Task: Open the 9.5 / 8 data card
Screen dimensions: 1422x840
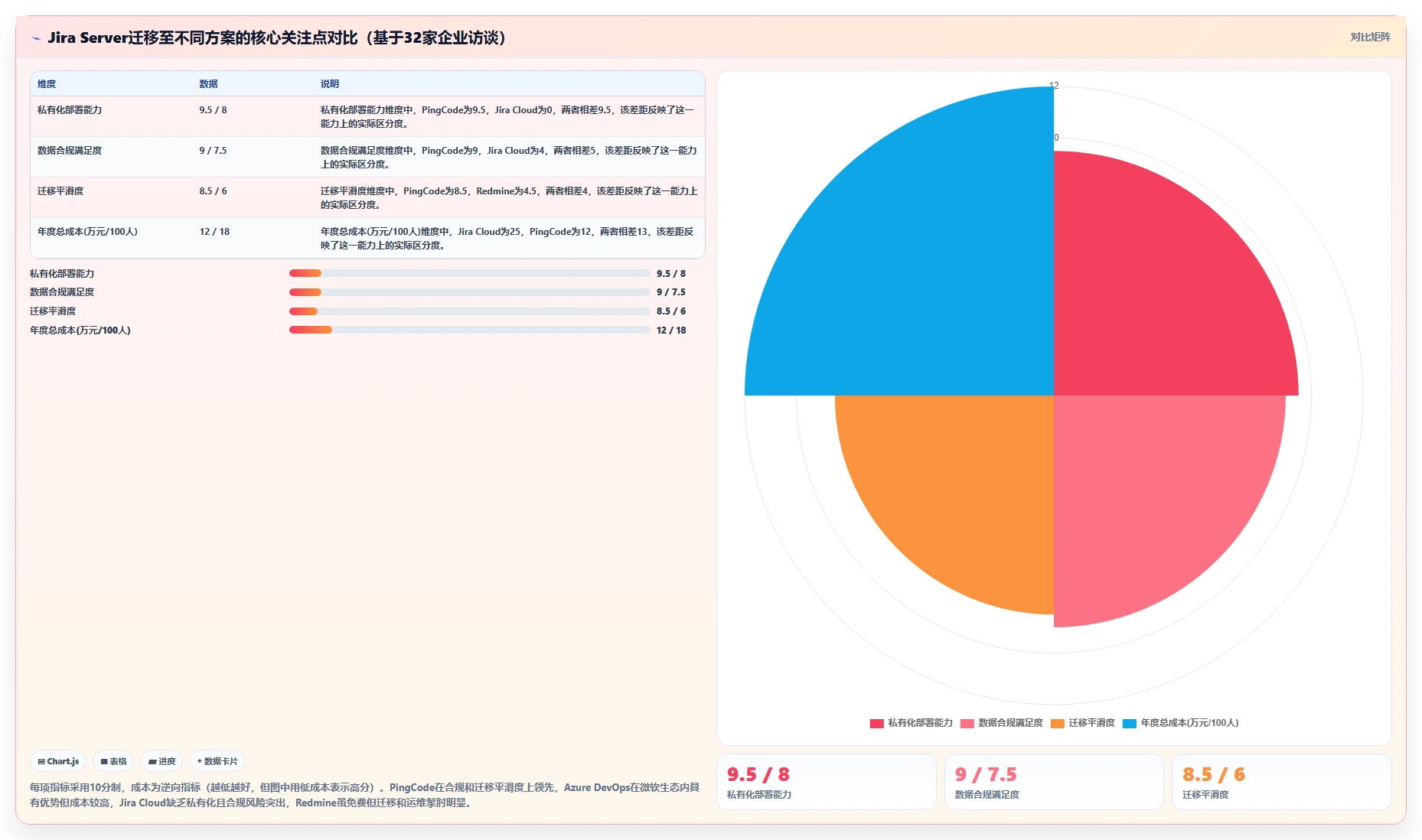Action: pos(826,782)
